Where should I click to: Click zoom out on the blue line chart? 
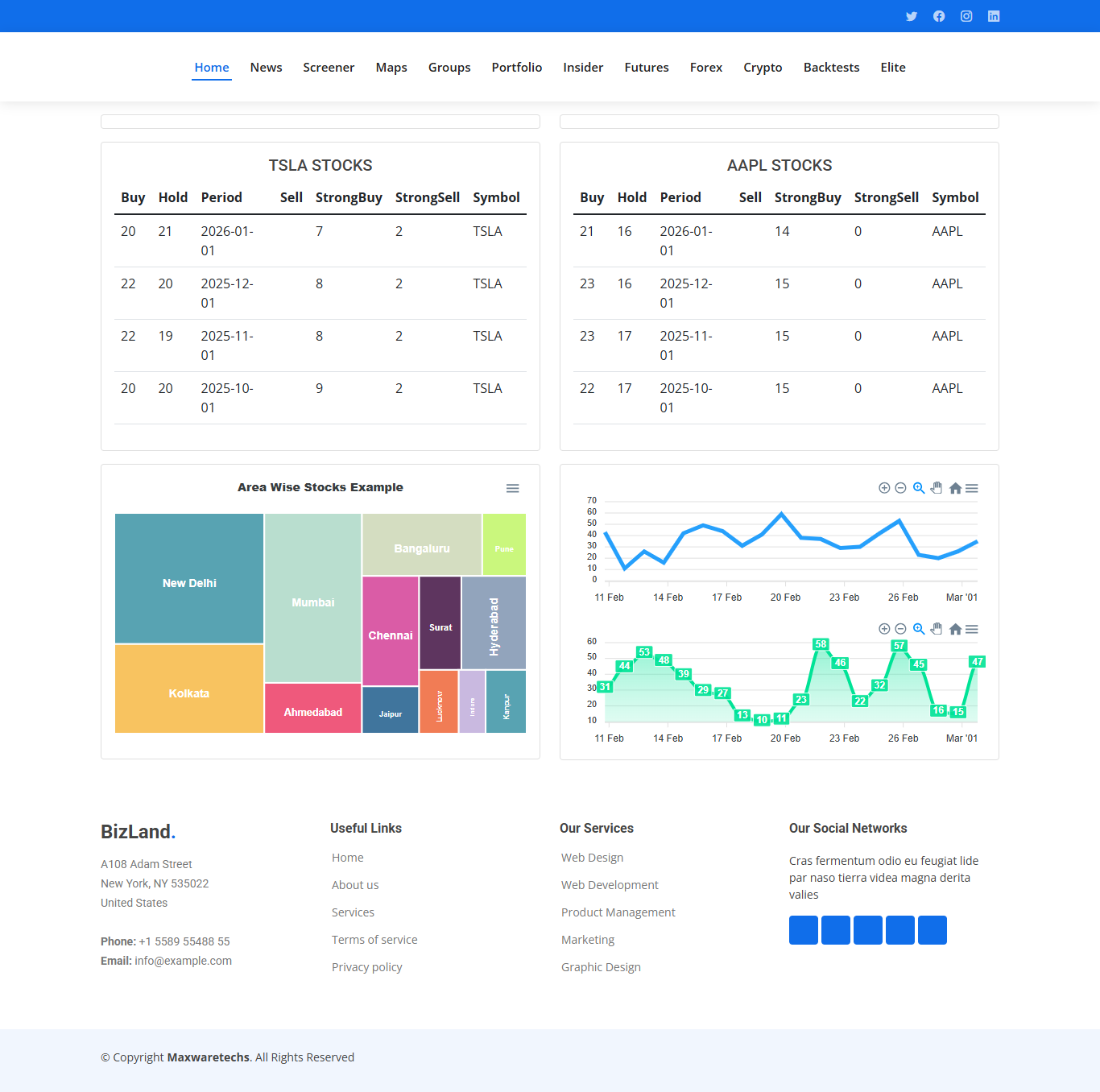(900, 488)
